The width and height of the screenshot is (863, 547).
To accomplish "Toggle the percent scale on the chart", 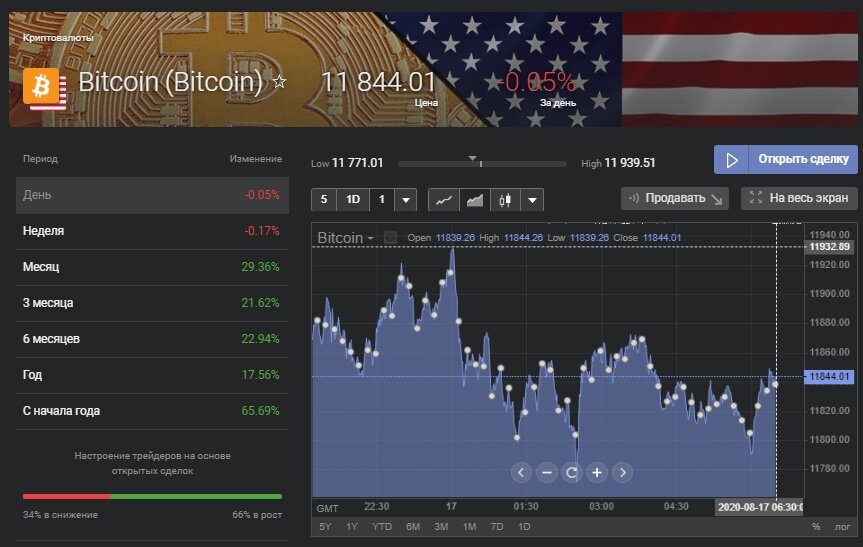I will (815, 526).
